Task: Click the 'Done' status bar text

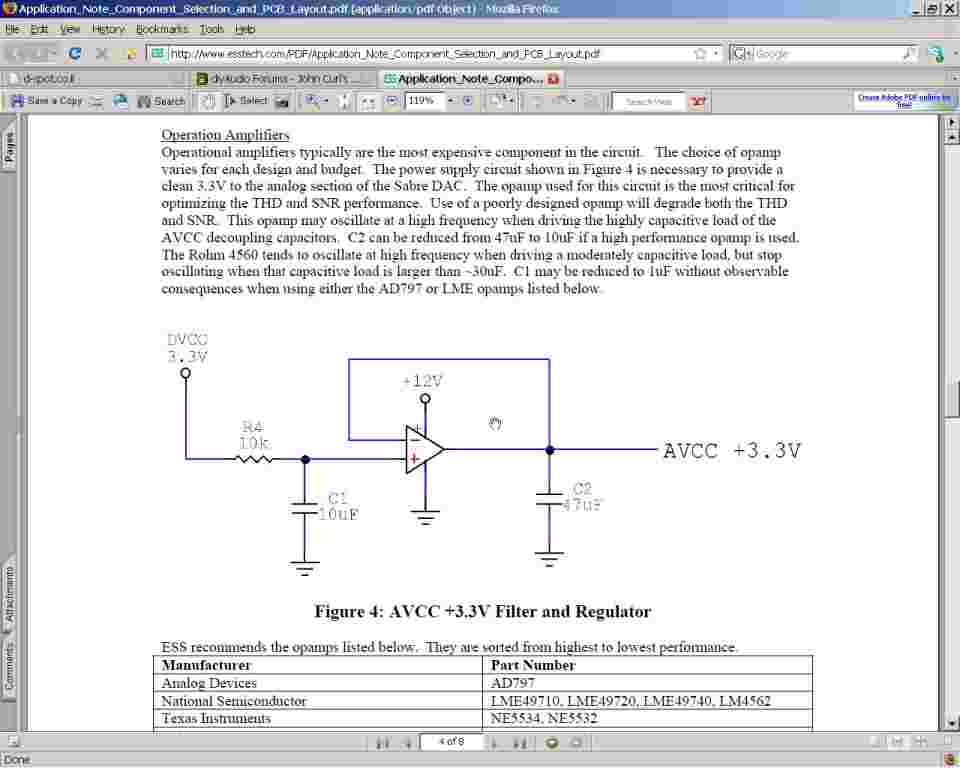Action: pos(17,759)
